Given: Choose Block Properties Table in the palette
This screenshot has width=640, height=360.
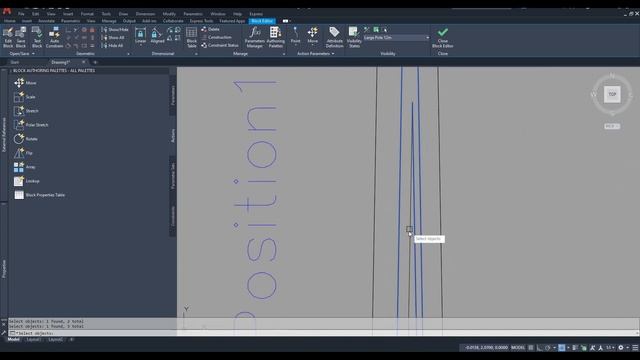Looking at the screenshot, I should (x=39, y=195).
